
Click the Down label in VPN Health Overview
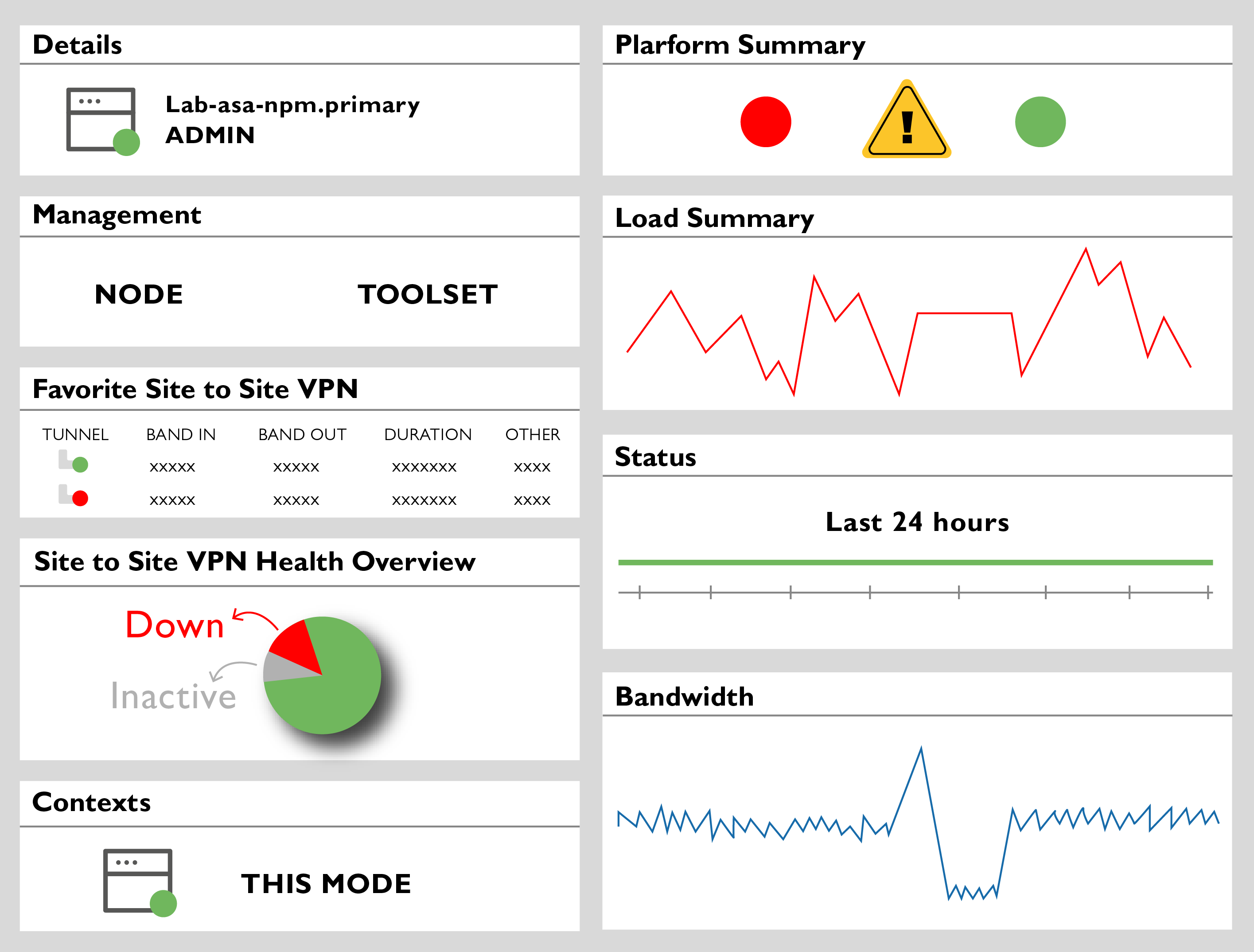tap(175, 625)
